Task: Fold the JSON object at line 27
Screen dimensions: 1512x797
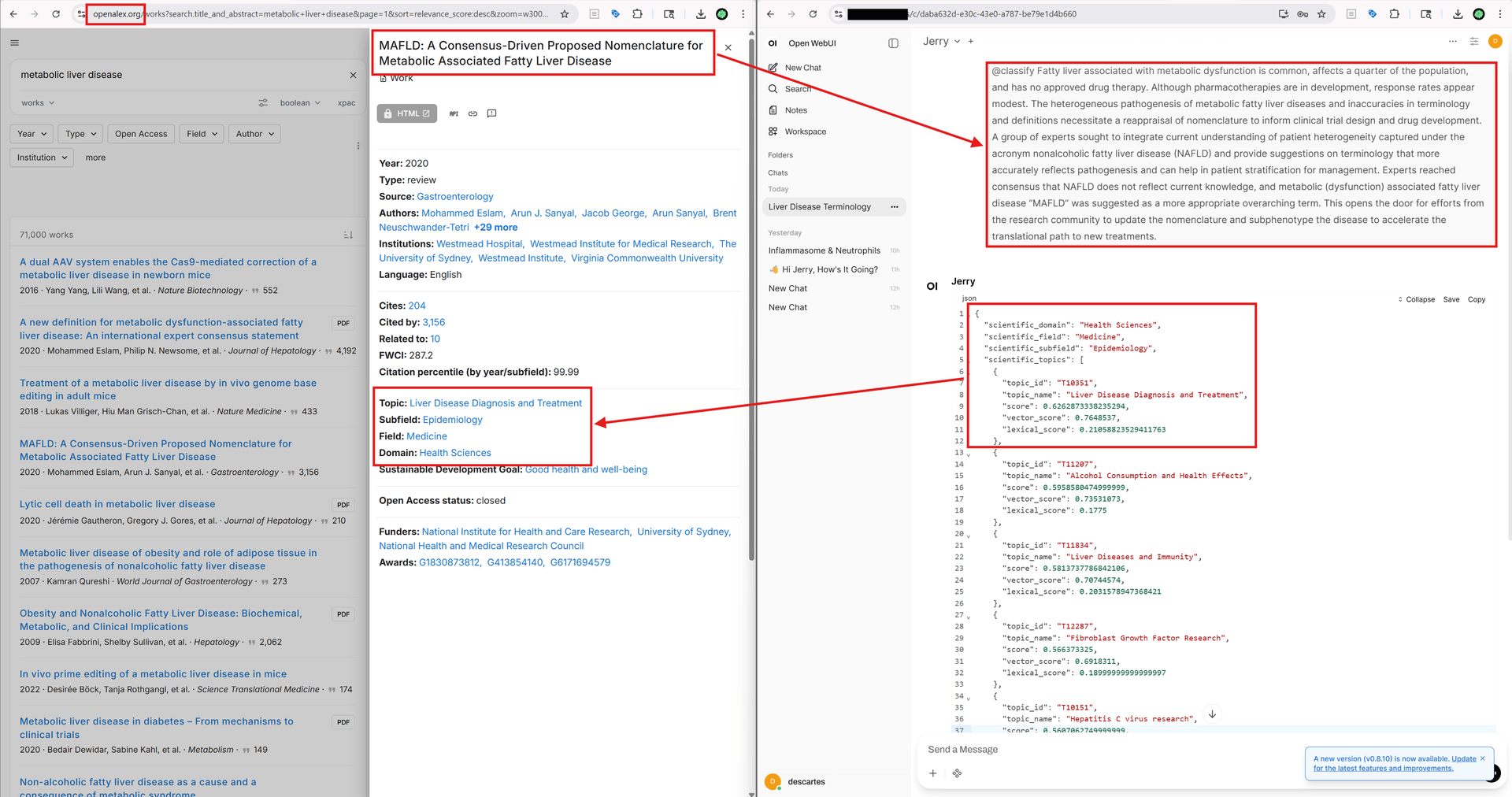Action: tap(969, 616)
